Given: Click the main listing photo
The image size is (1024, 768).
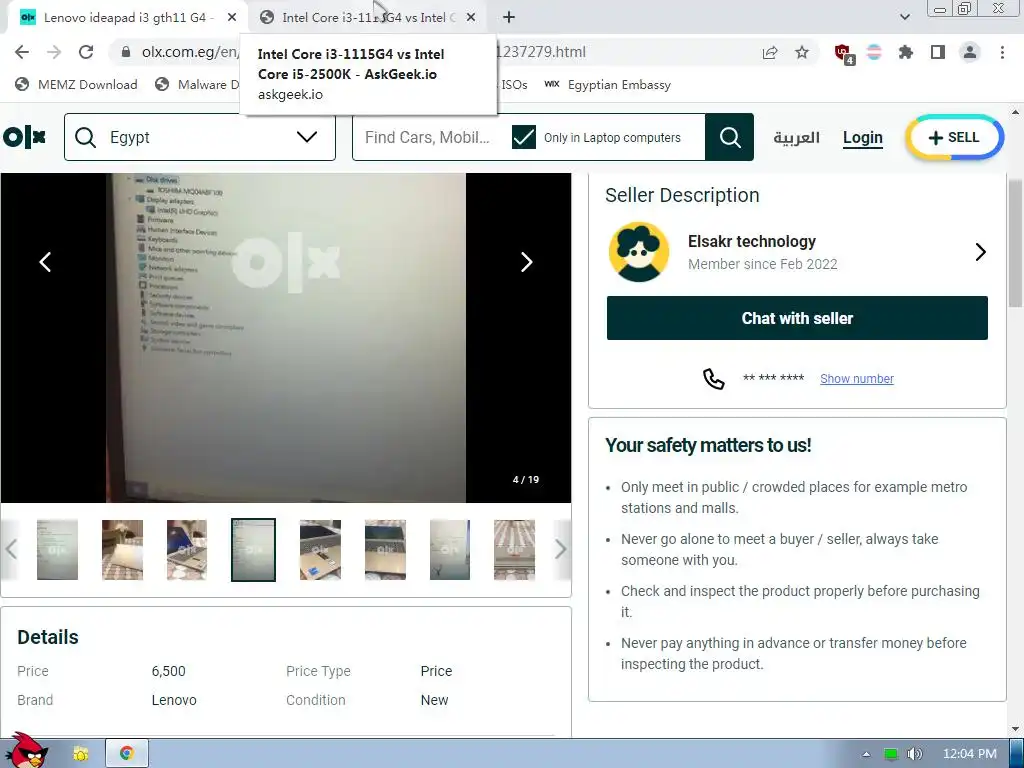Looking at the screenshot, I should click(x=286, y=338).
